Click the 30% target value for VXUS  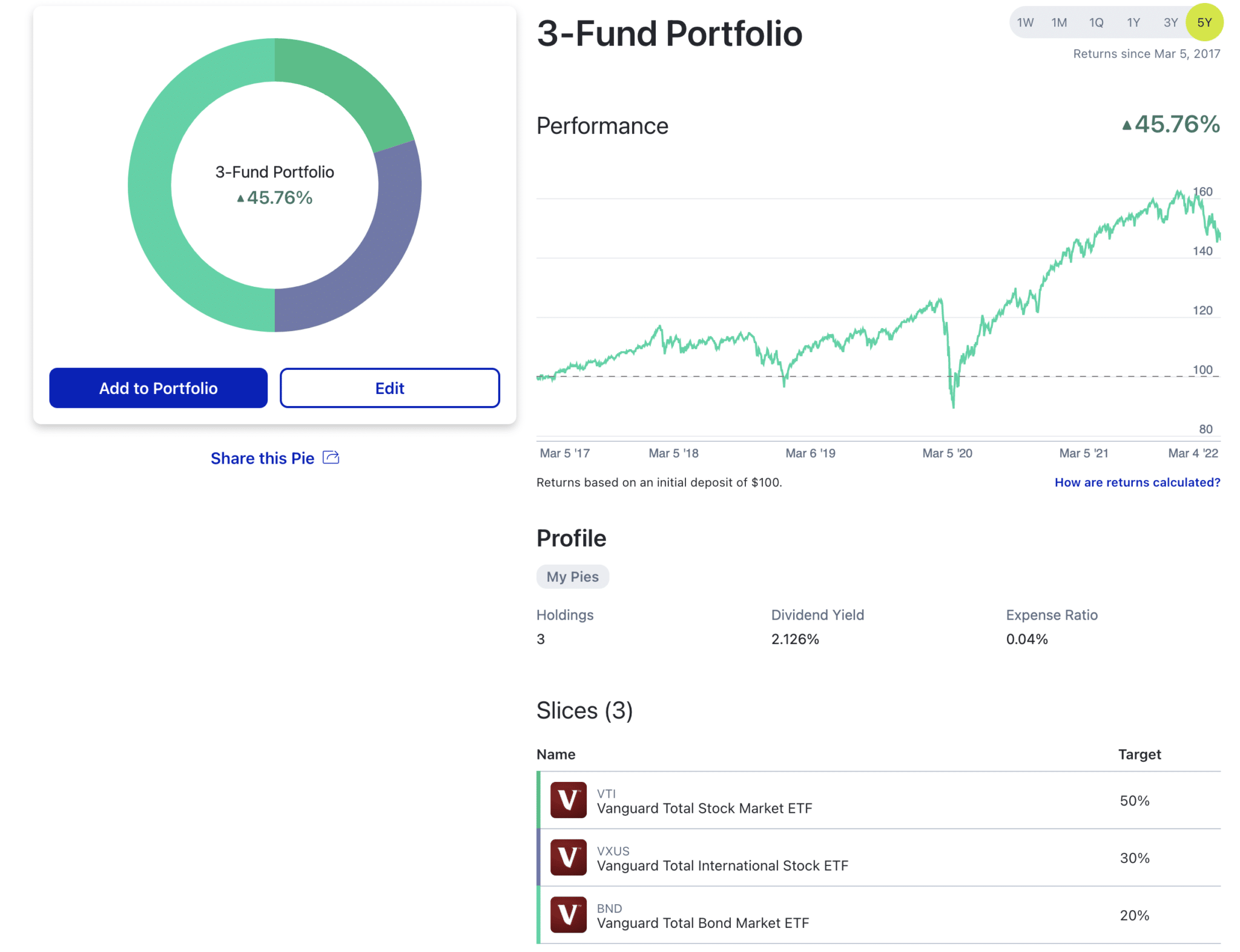tap(1134, 858)
